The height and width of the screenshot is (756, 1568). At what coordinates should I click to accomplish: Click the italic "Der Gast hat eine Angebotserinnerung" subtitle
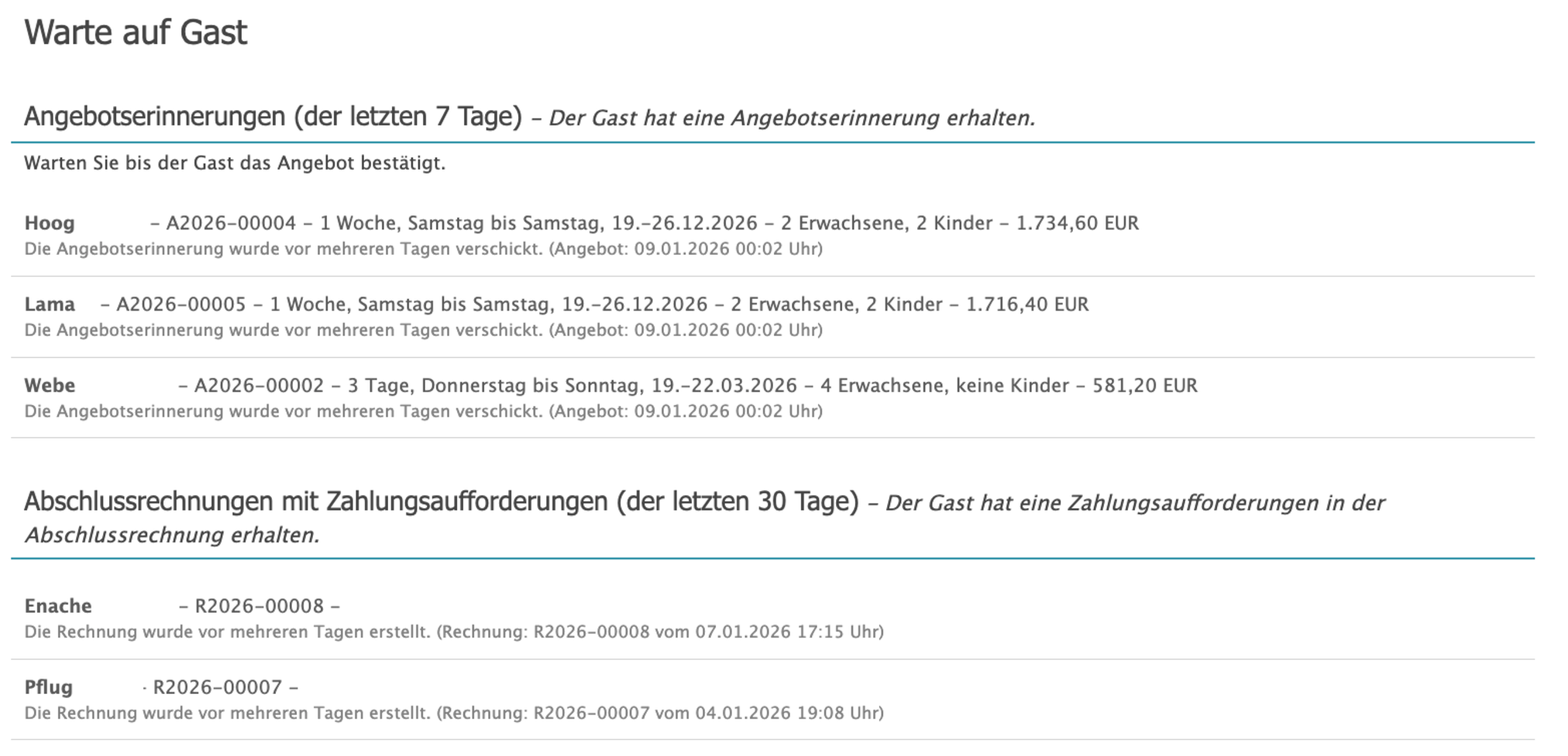792,119
